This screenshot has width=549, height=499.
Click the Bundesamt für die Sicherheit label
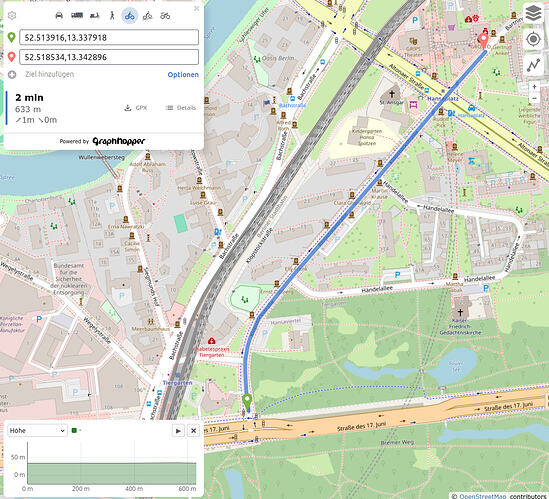click(x=69, y=279)
